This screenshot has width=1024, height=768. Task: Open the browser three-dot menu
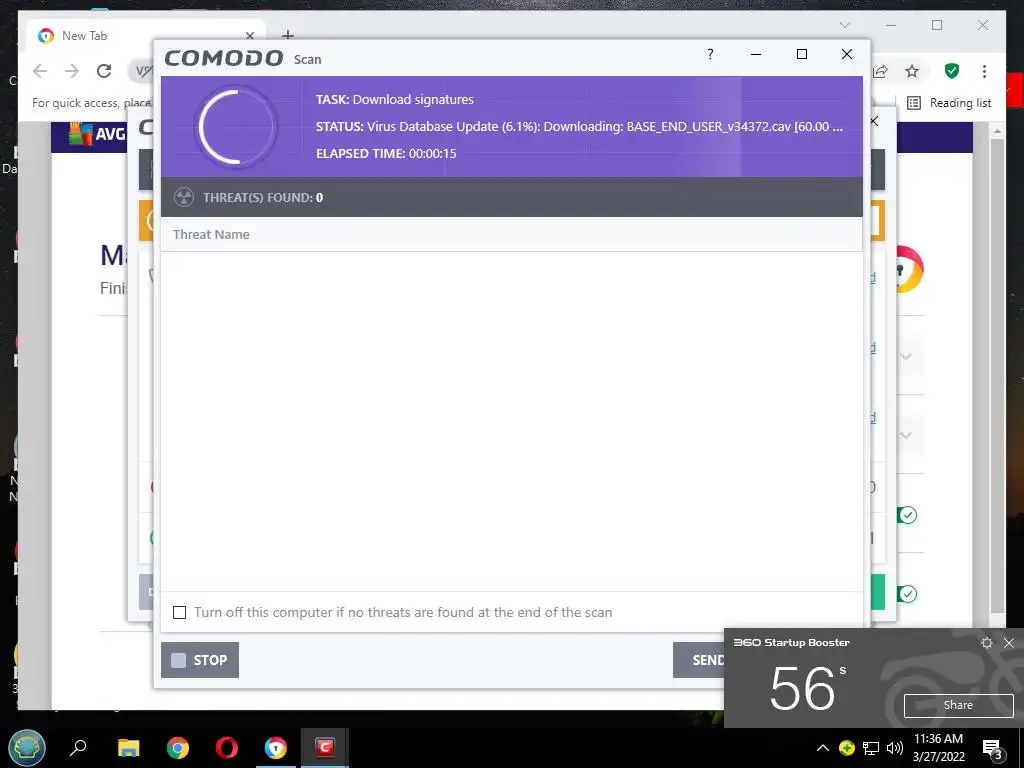coord(984,71)
